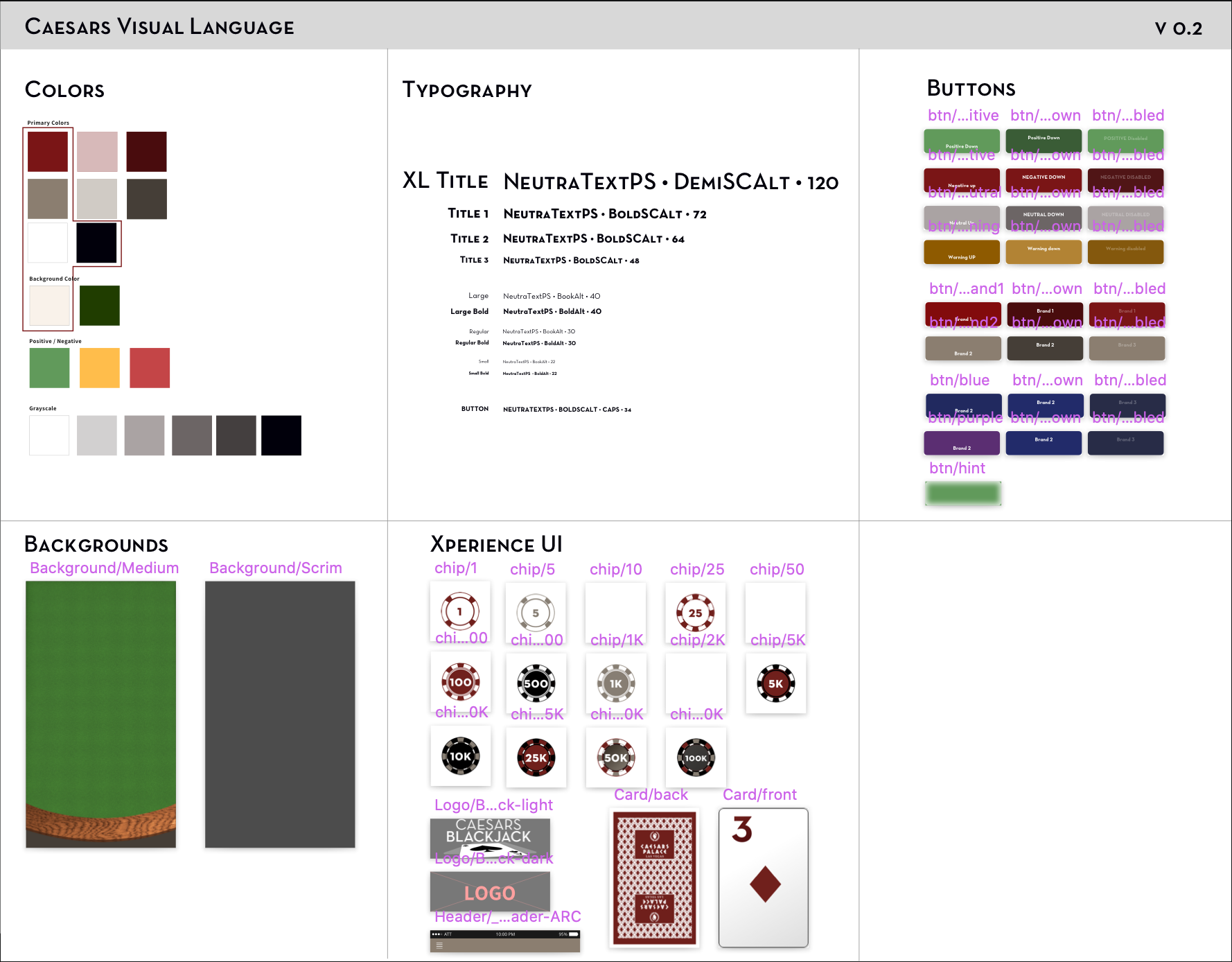
Task: Select the 1K poker chip
Action: click(616, 683)
